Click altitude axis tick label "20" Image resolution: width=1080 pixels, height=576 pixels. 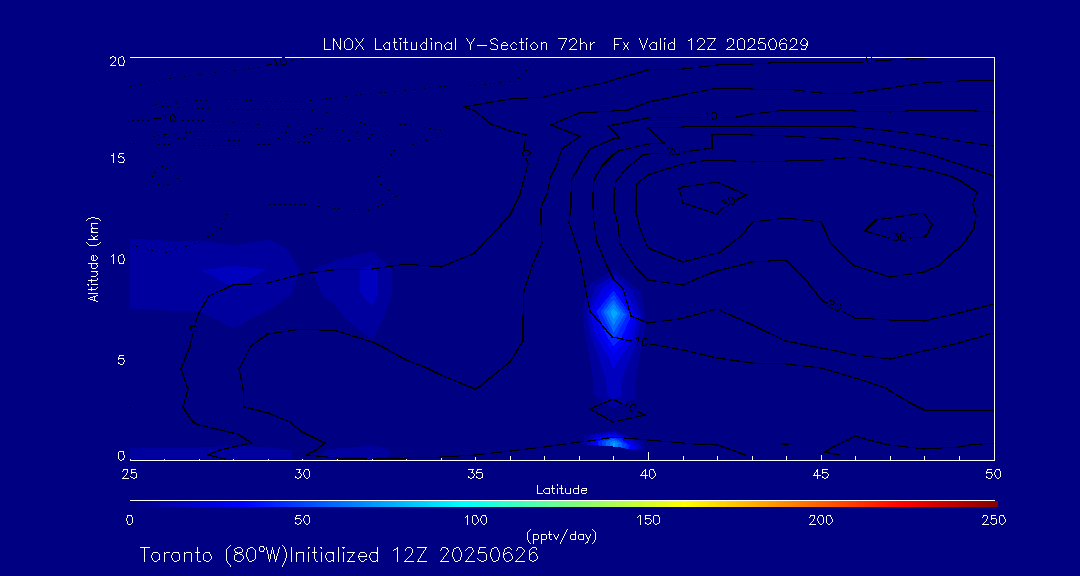[116, 60]
